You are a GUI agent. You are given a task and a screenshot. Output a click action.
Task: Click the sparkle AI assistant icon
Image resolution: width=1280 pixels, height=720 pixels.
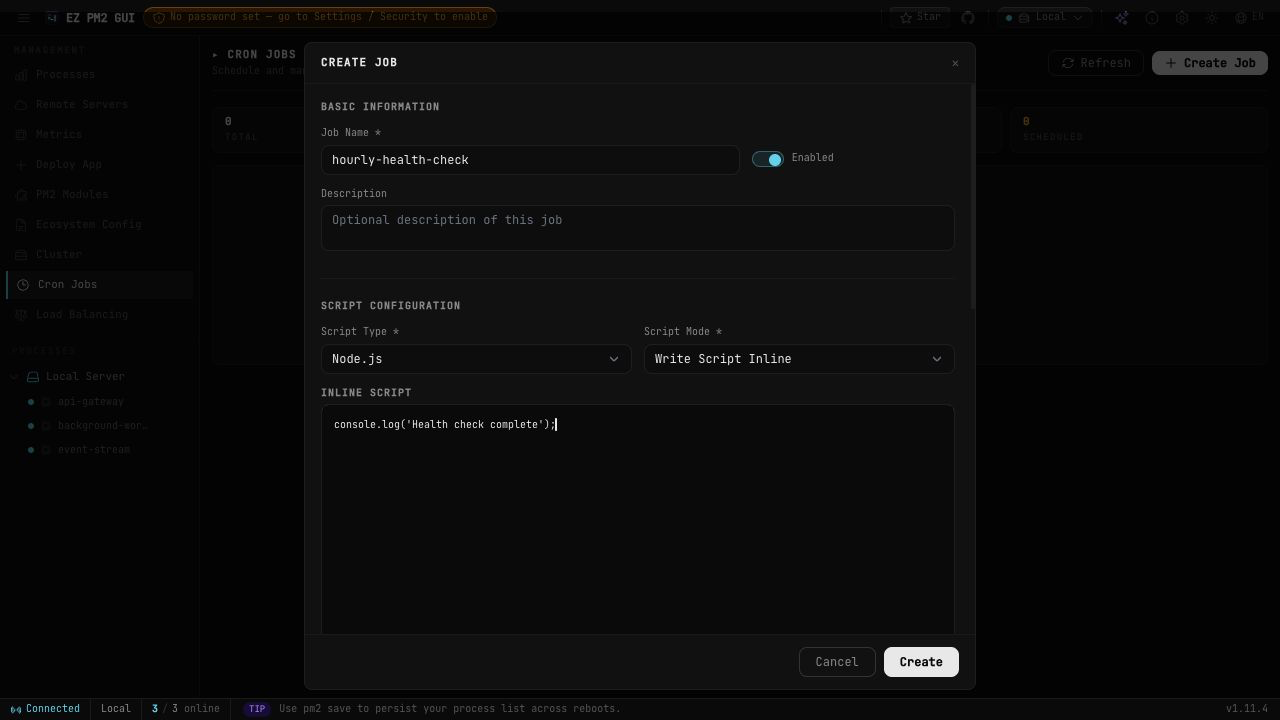[x=1122, y=17]
